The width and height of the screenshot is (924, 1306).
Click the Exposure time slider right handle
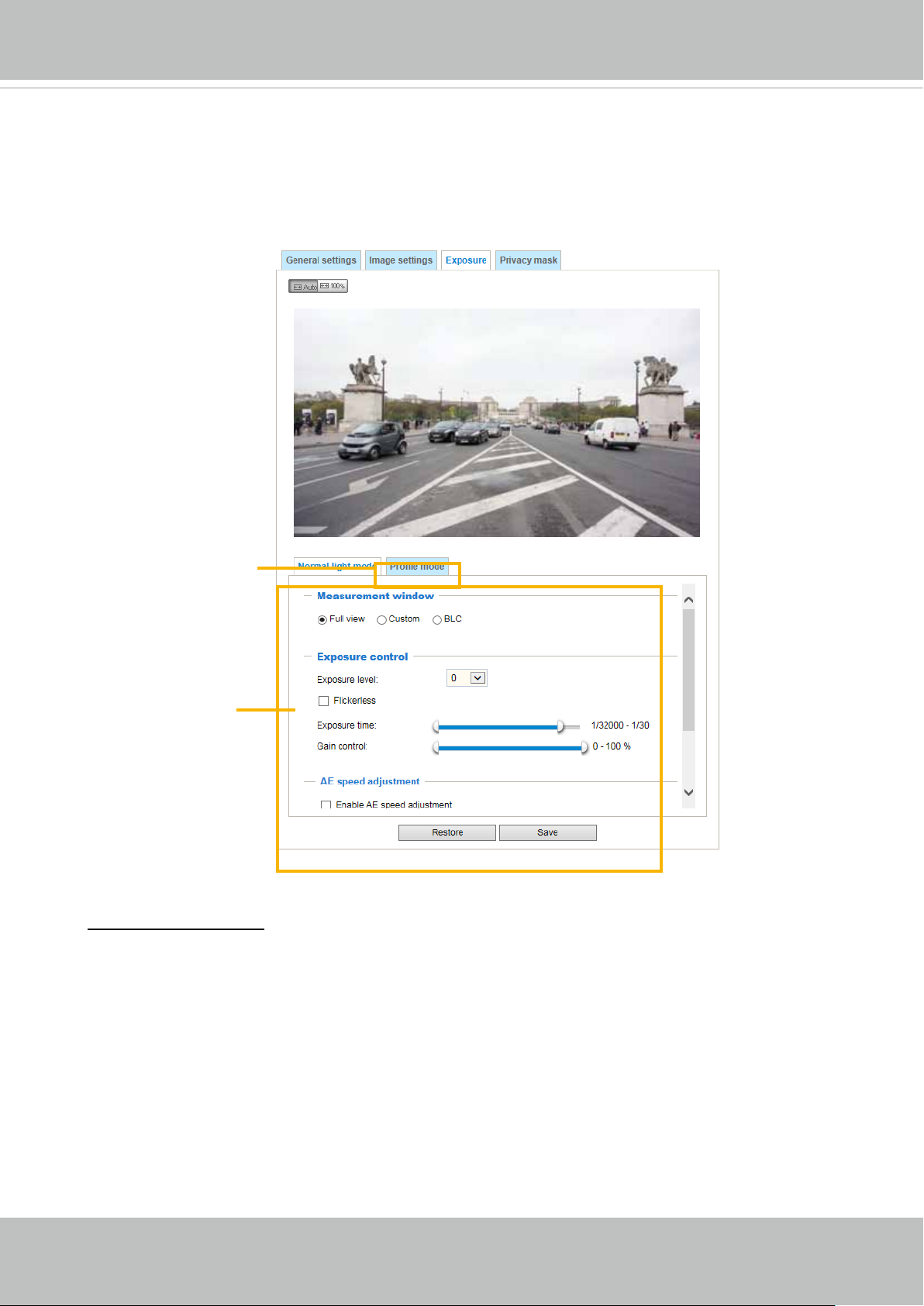tap(560, 727)
